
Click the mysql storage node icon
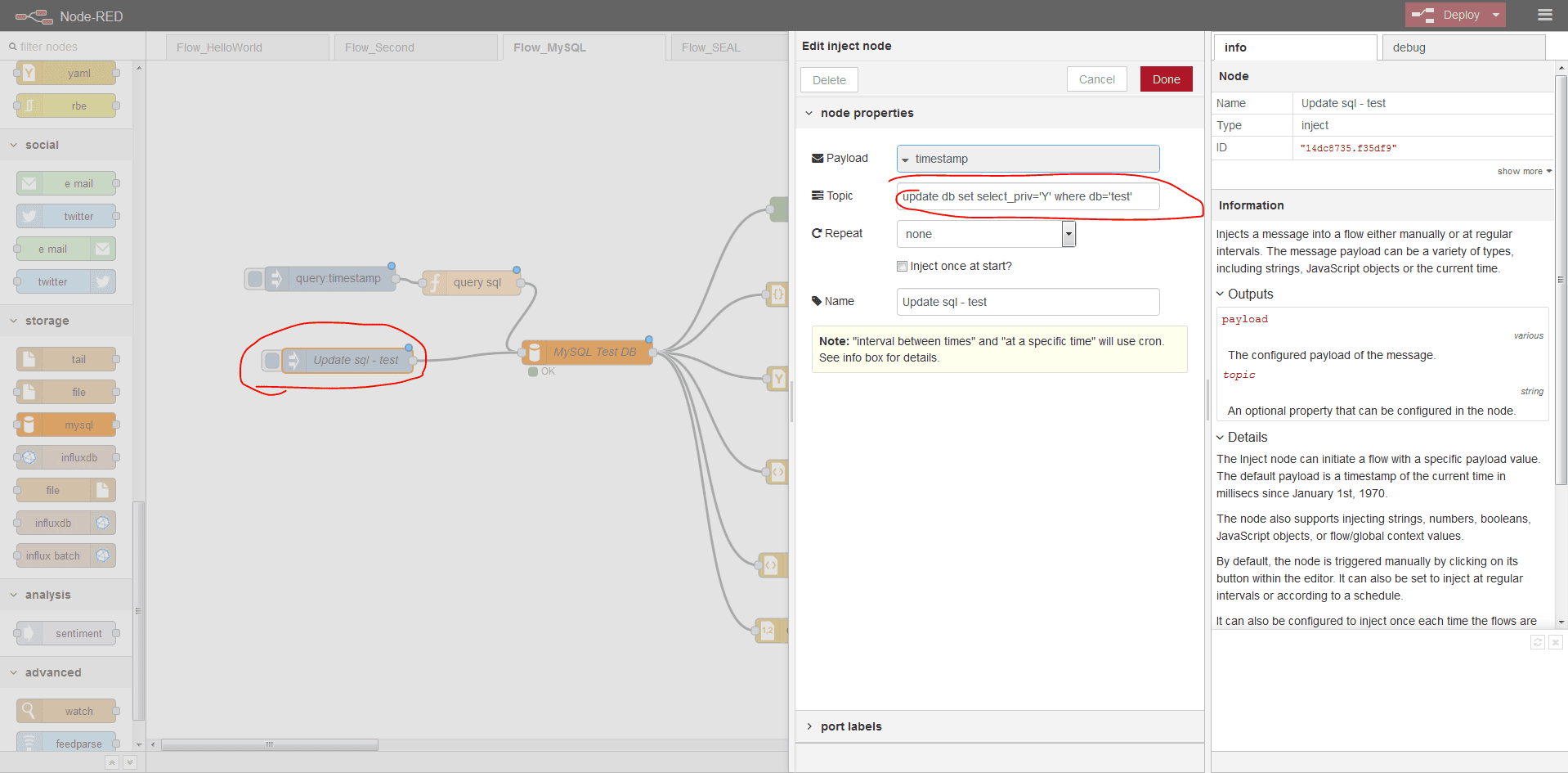click(x=29, y=425)
